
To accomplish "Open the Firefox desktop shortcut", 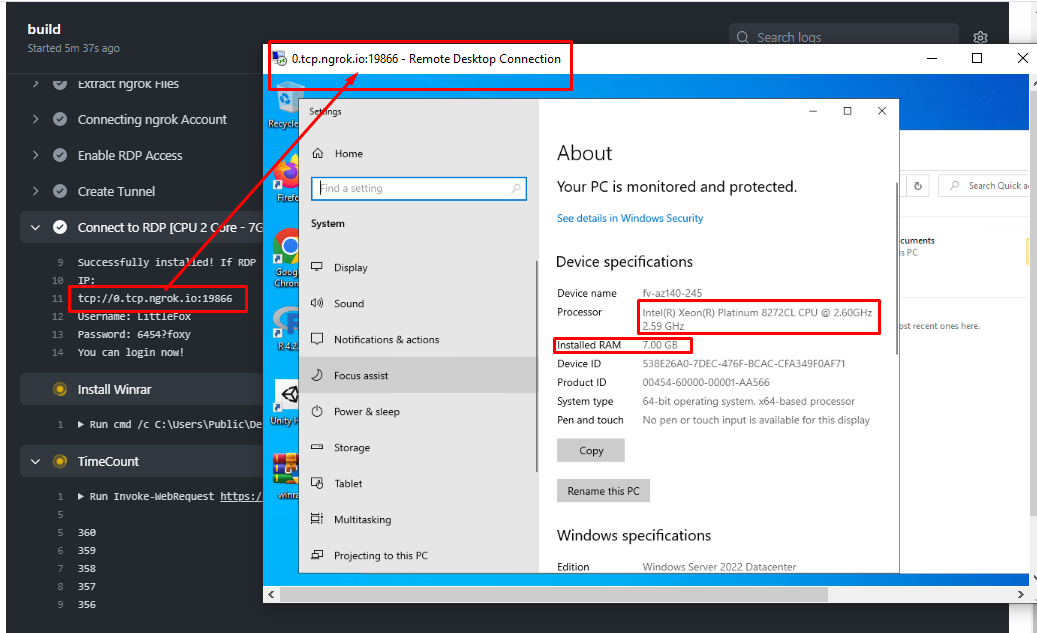I will (288, 179).
